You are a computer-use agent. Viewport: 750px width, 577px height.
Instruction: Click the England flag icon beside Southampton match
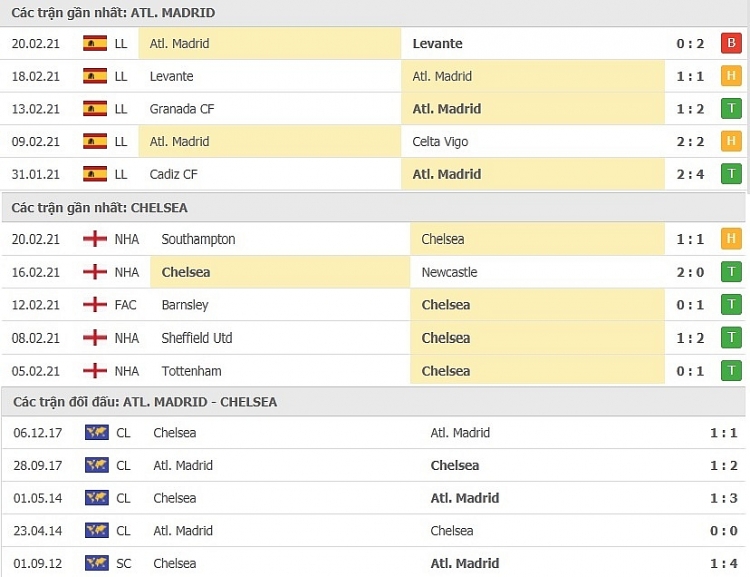click(95, 239)
